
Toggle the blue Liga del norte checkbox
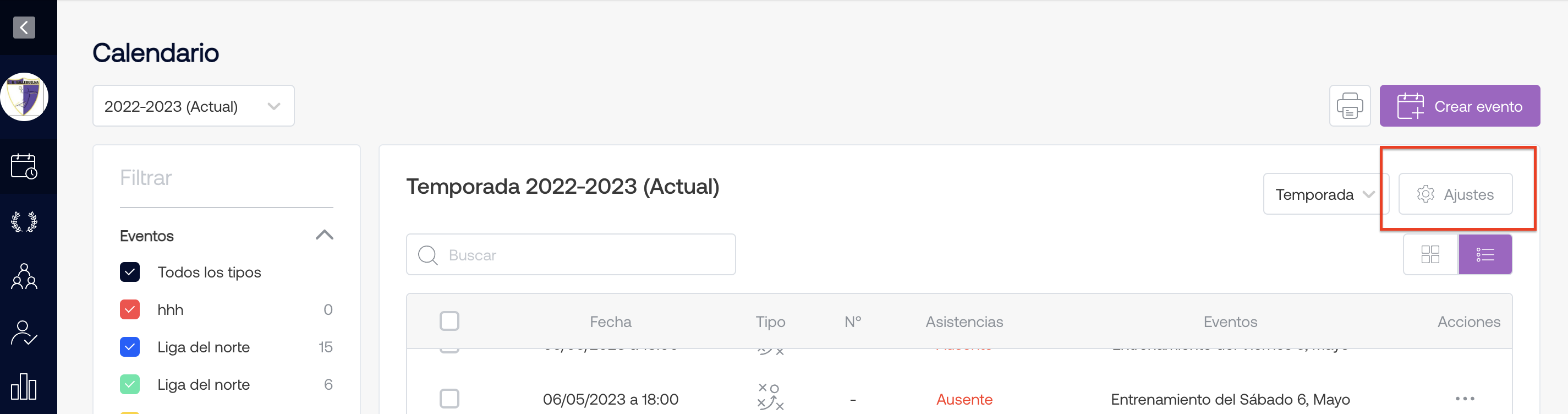pos(130,347)
